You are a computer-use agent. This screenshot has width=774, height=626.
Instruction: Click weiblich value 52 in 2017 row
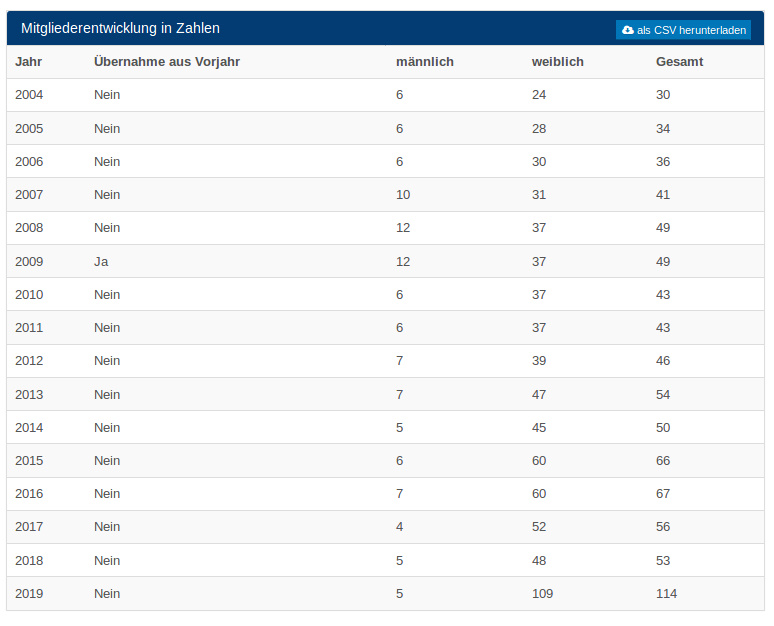click(539, 527)
